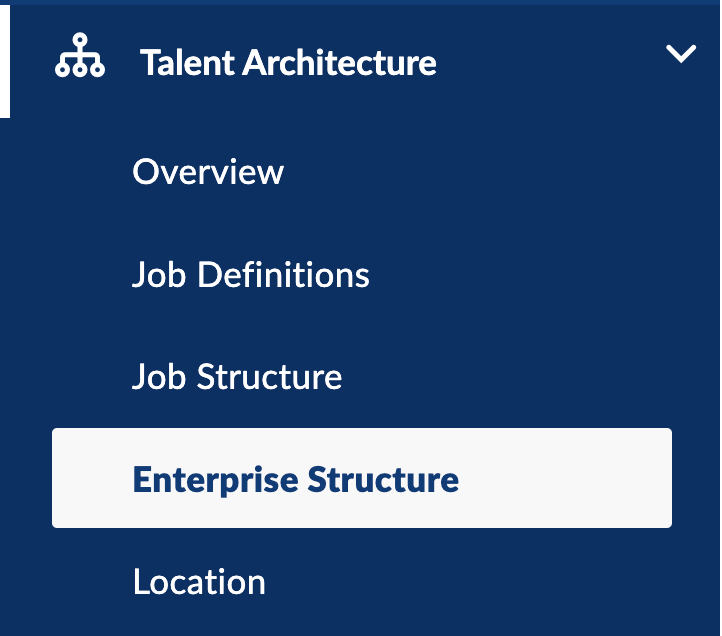Choose Job Definitions in the submenu
This screenshot has width=722, height=636.
click(251, 274)
